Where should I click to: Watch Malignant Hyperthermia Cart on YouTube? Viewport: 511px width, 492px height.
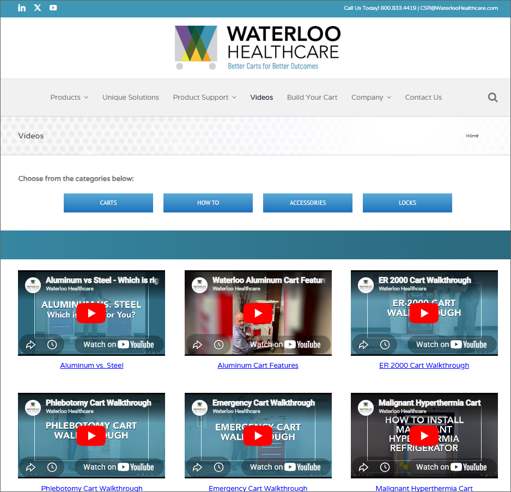click(452, 467)
